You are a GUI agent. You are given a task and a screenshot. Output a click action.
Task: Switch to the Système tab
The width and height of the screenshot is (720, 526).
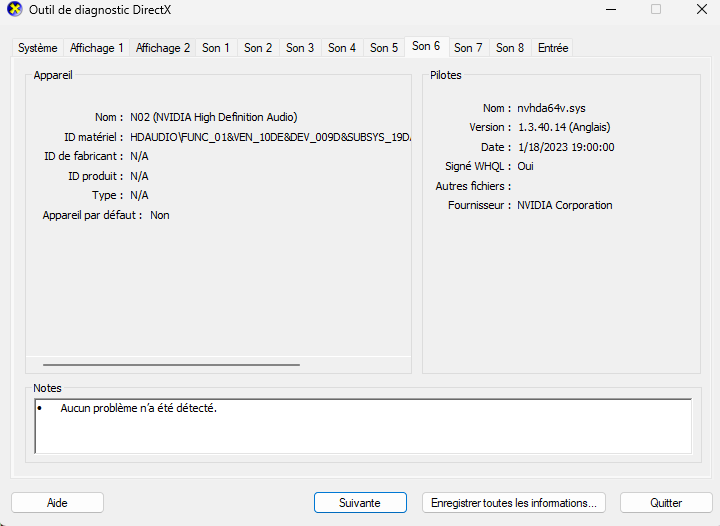(x=38, y=48)
